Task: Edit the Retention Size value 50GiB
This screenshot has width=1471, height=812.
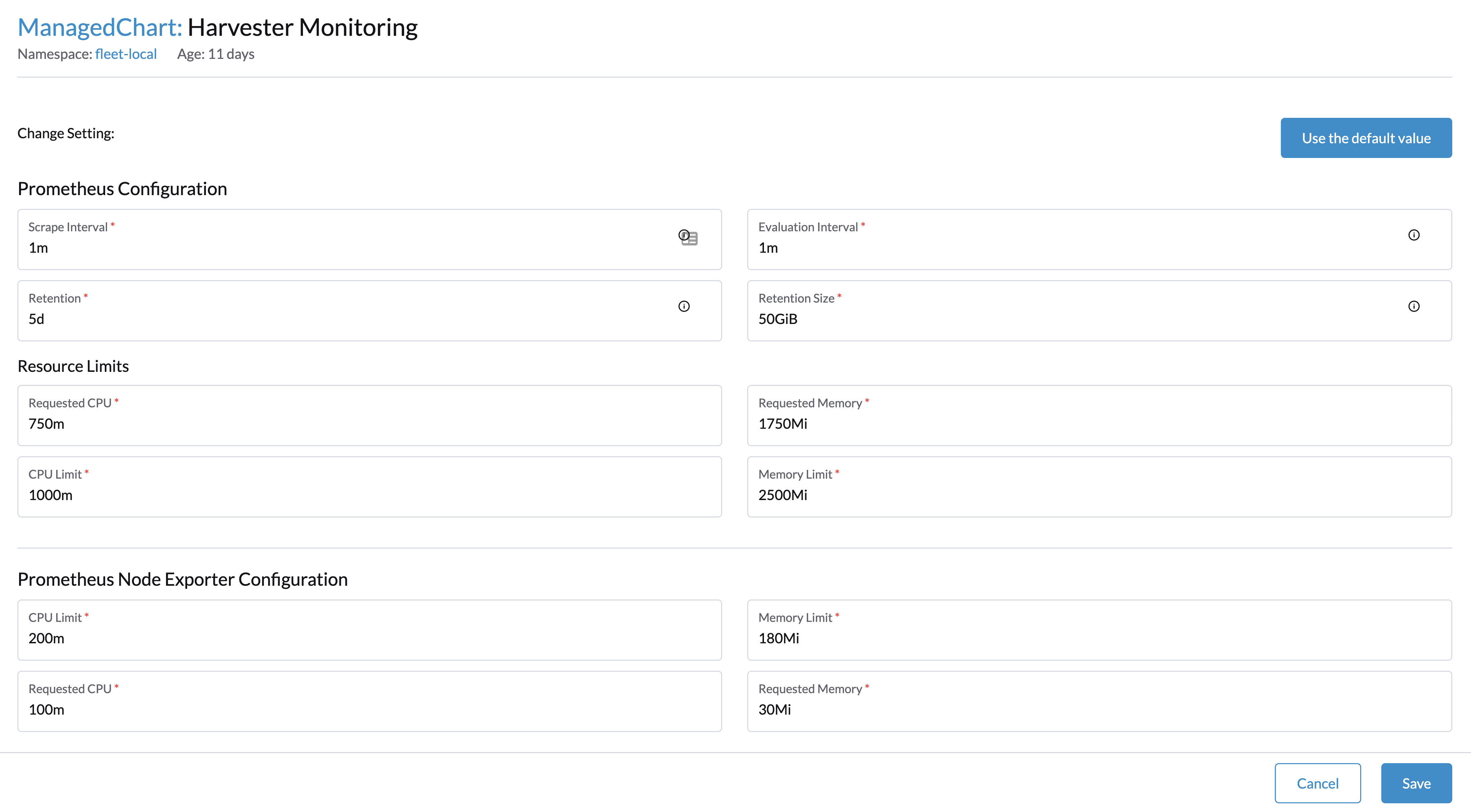Action: tap(1099, 311)
